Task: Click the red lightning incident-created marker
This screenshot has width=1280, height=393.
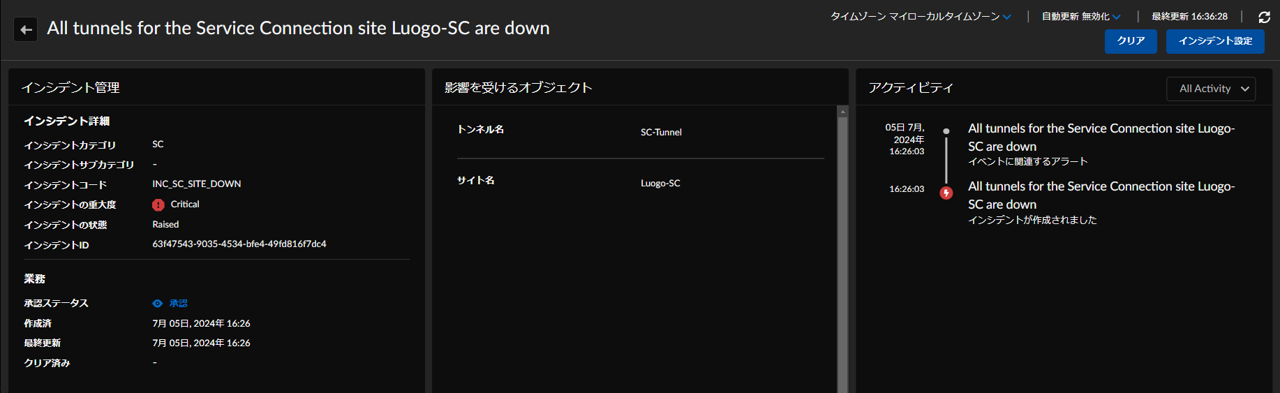Action: point(946,193)
